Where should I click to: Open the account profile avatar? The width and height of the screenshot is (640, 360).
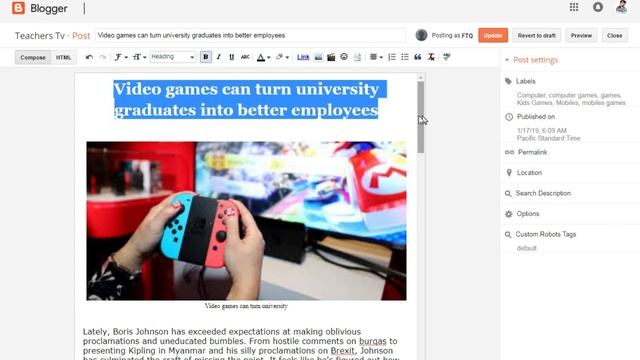(622, 7)
